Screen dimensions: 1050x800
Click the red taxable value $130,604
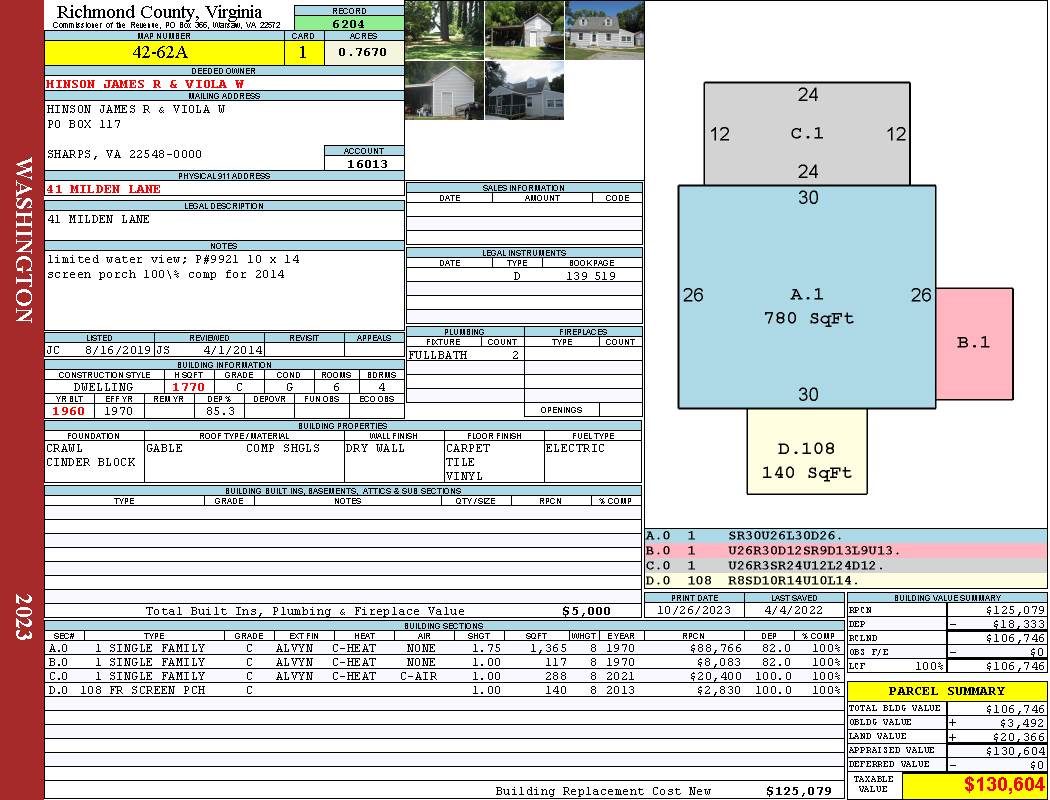974,786
